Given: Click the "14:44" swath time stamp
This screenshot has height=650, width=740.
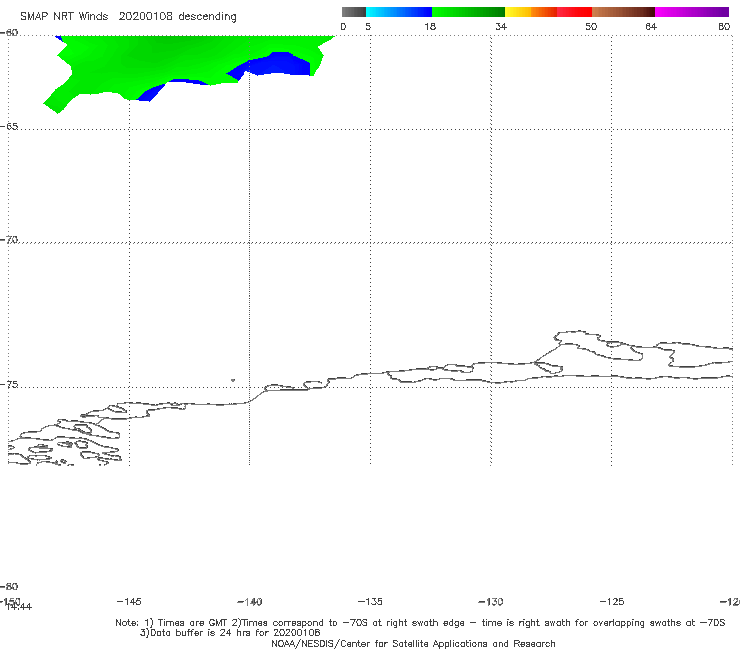Looking at the screenshot, I should [x=19, y=607].
